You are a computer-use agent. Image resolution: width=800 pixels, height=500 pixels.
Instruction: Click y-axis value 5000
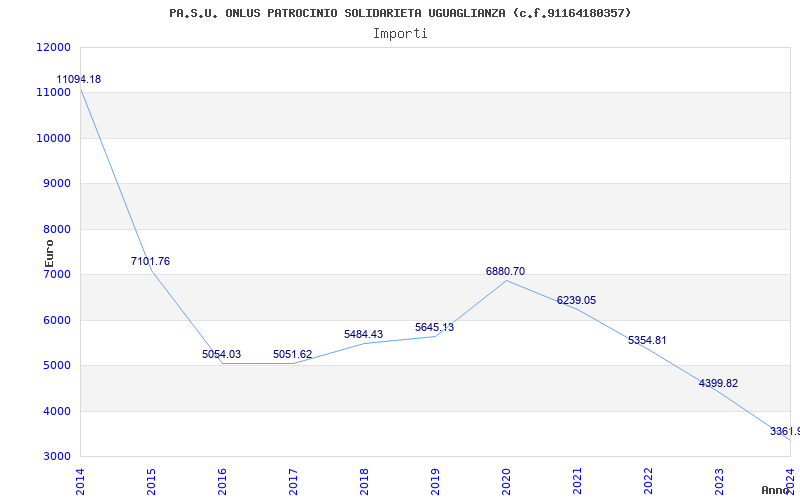point(56,366)
